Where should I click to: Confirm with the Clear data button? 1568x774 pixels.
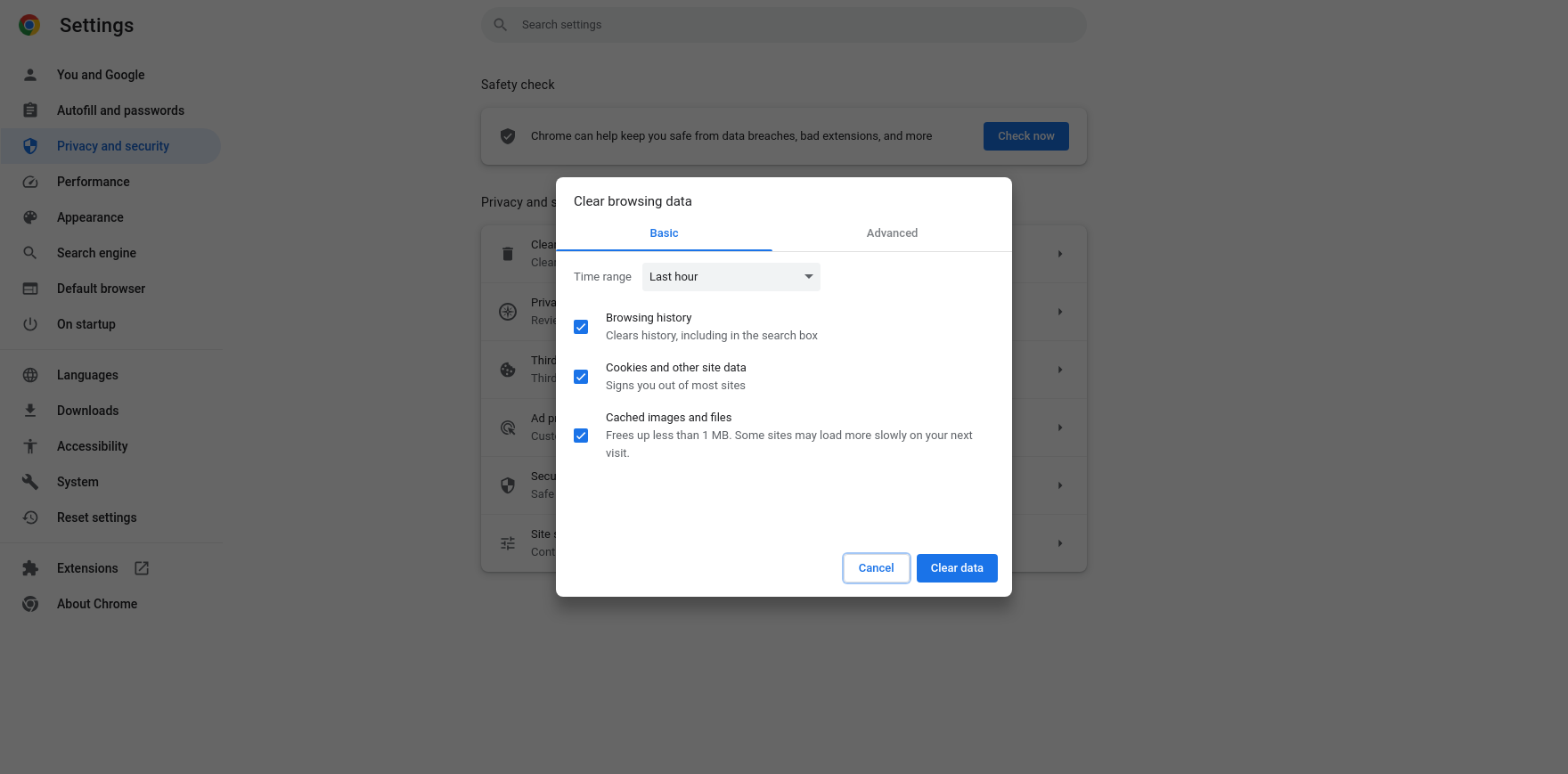coord(957,568)
